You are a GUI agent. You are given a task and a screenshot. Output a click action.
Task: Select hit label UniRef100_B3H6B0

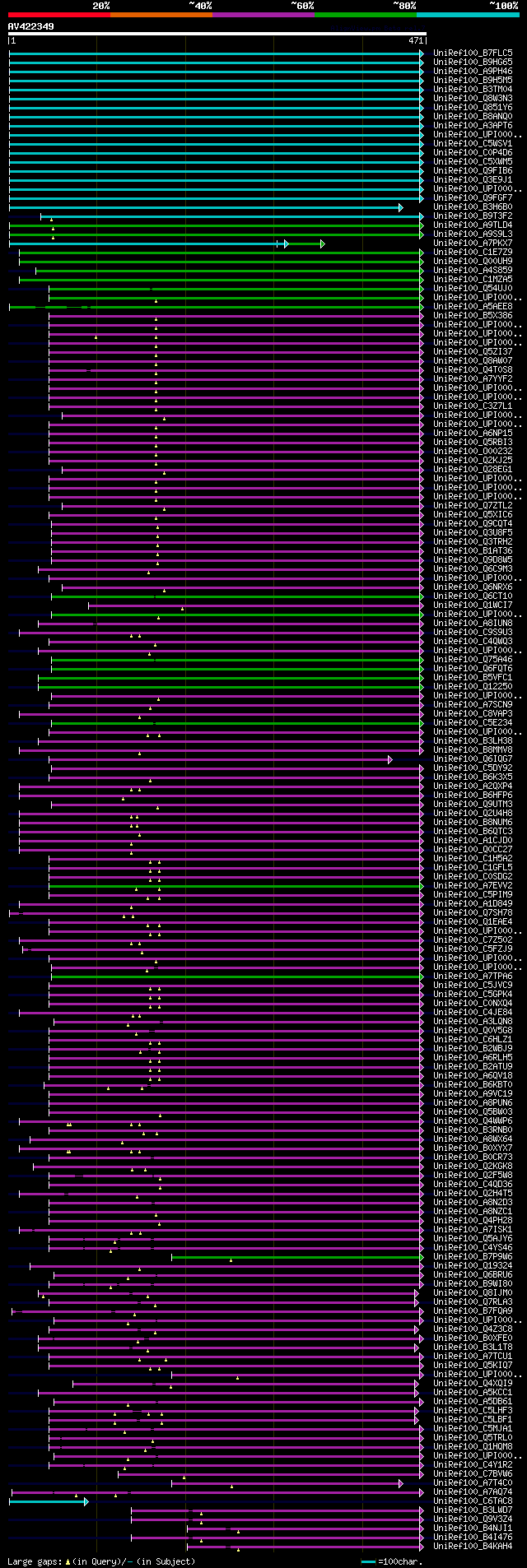(473, 207)
